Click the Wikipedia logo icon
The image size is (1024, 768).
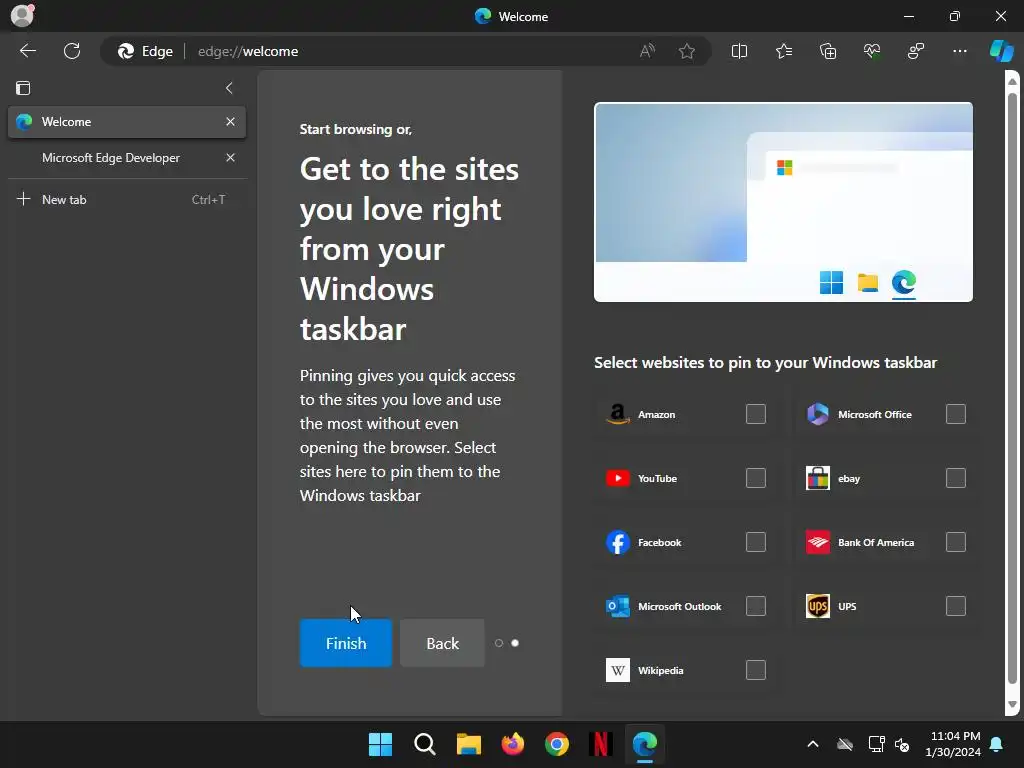[x=618, y=670]
